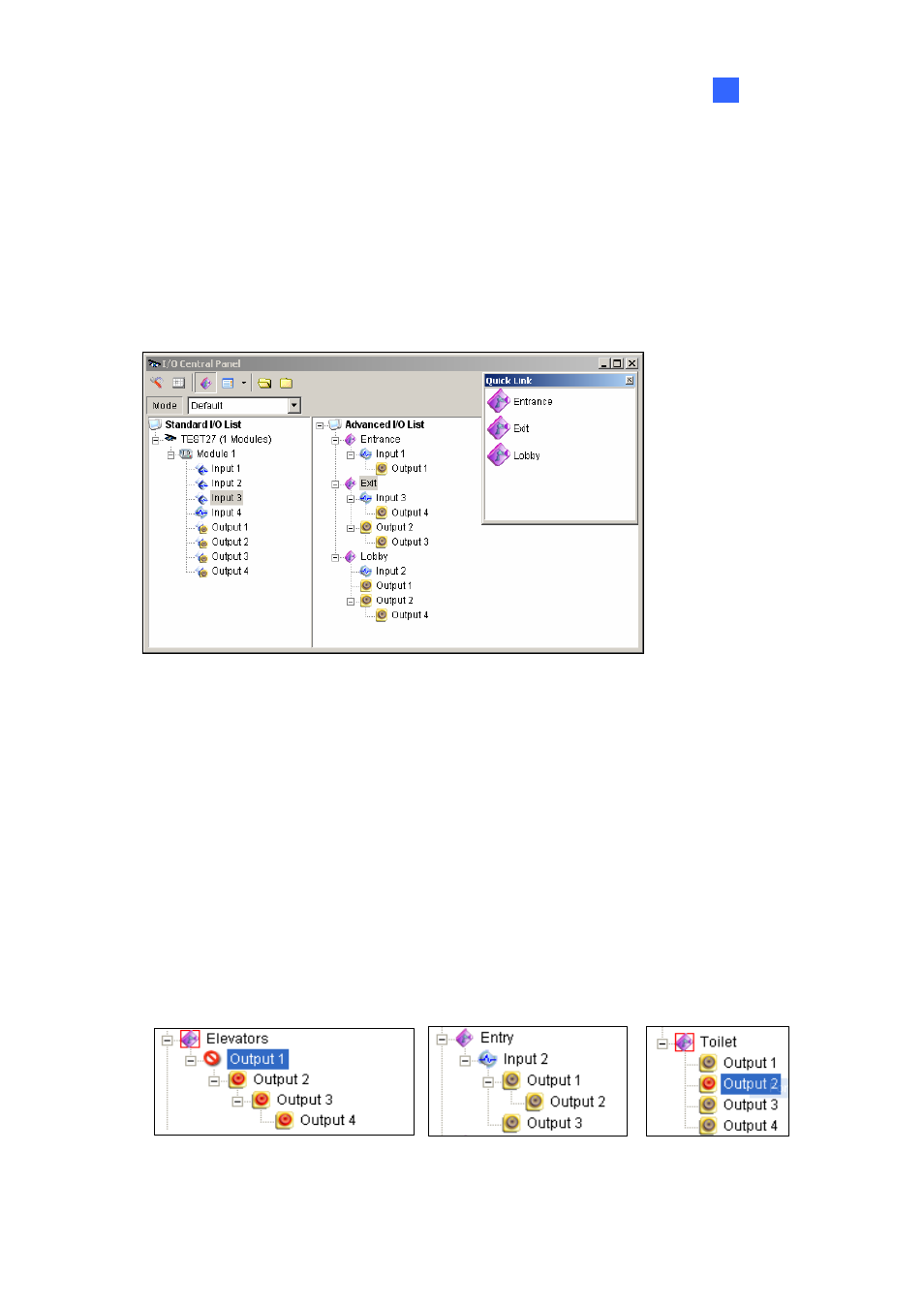Click the view layout icon in the toolbar

[228, 383]
